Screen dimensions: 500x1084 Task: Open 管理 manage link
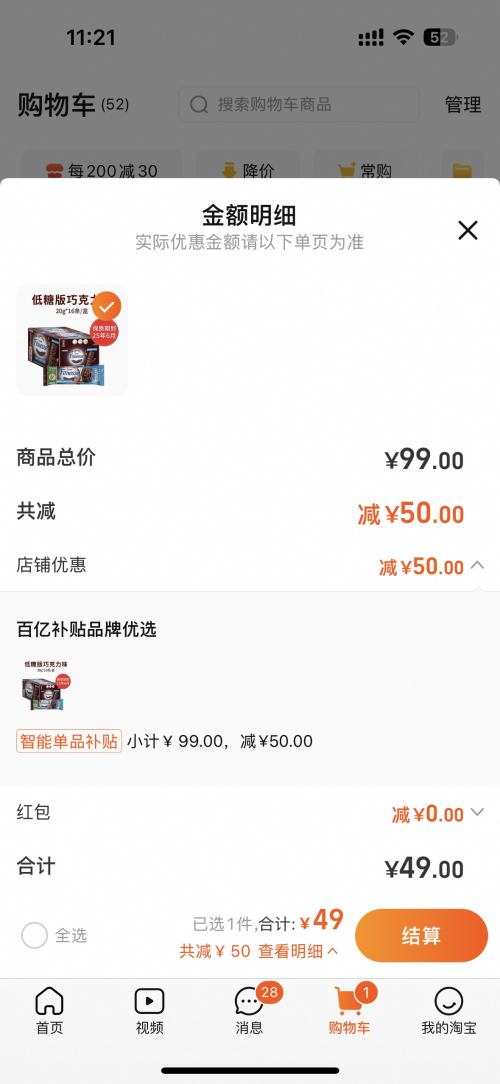463,105
